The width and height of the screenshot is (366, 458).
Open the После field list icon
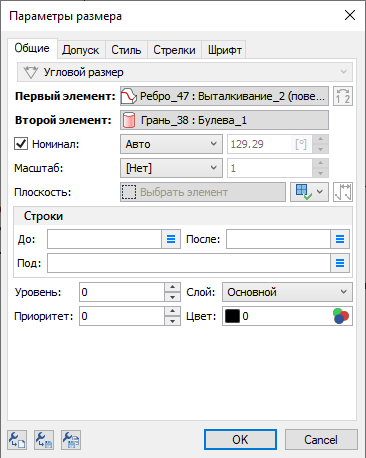(x=340, y=239)
